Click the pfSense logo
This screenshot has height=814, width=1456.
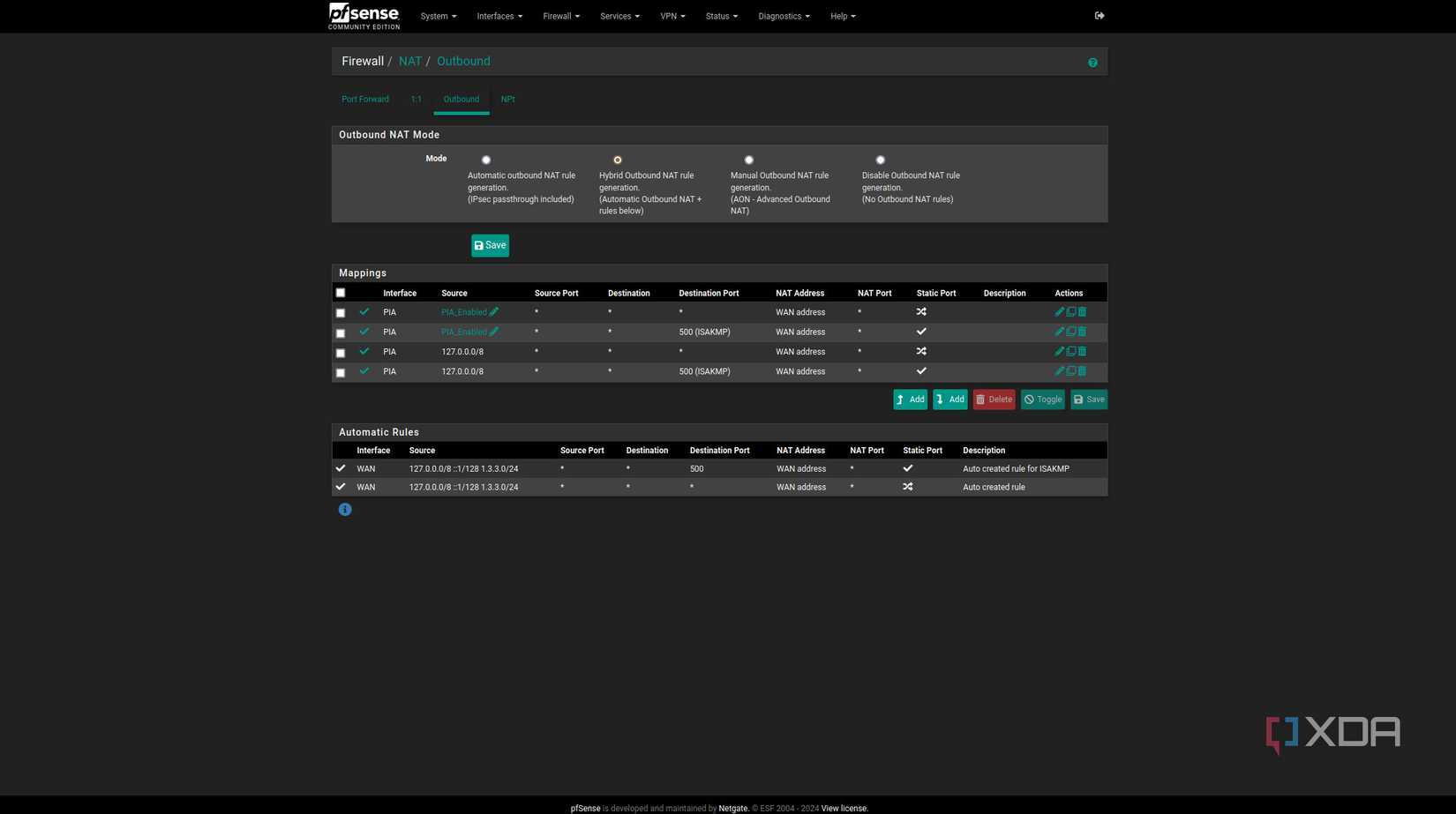[364, 16]
